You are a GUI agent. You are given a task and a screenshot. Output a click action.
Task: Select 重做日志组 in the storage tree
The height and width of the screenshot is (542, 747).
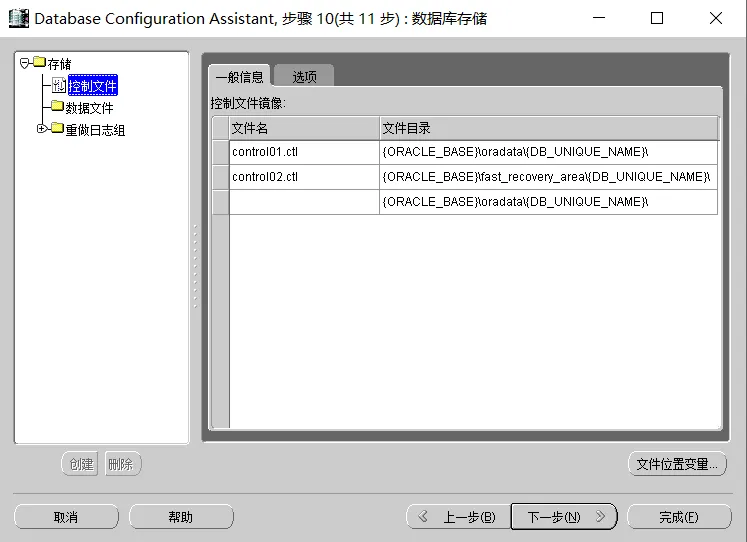[95, 130]
